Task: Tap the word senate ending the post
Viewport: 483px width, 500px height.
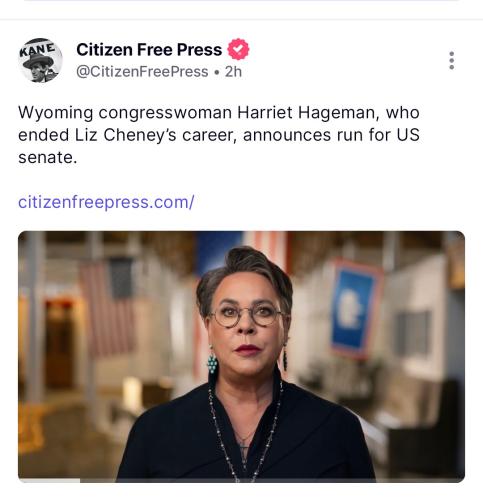Action: tap(45, 158)
